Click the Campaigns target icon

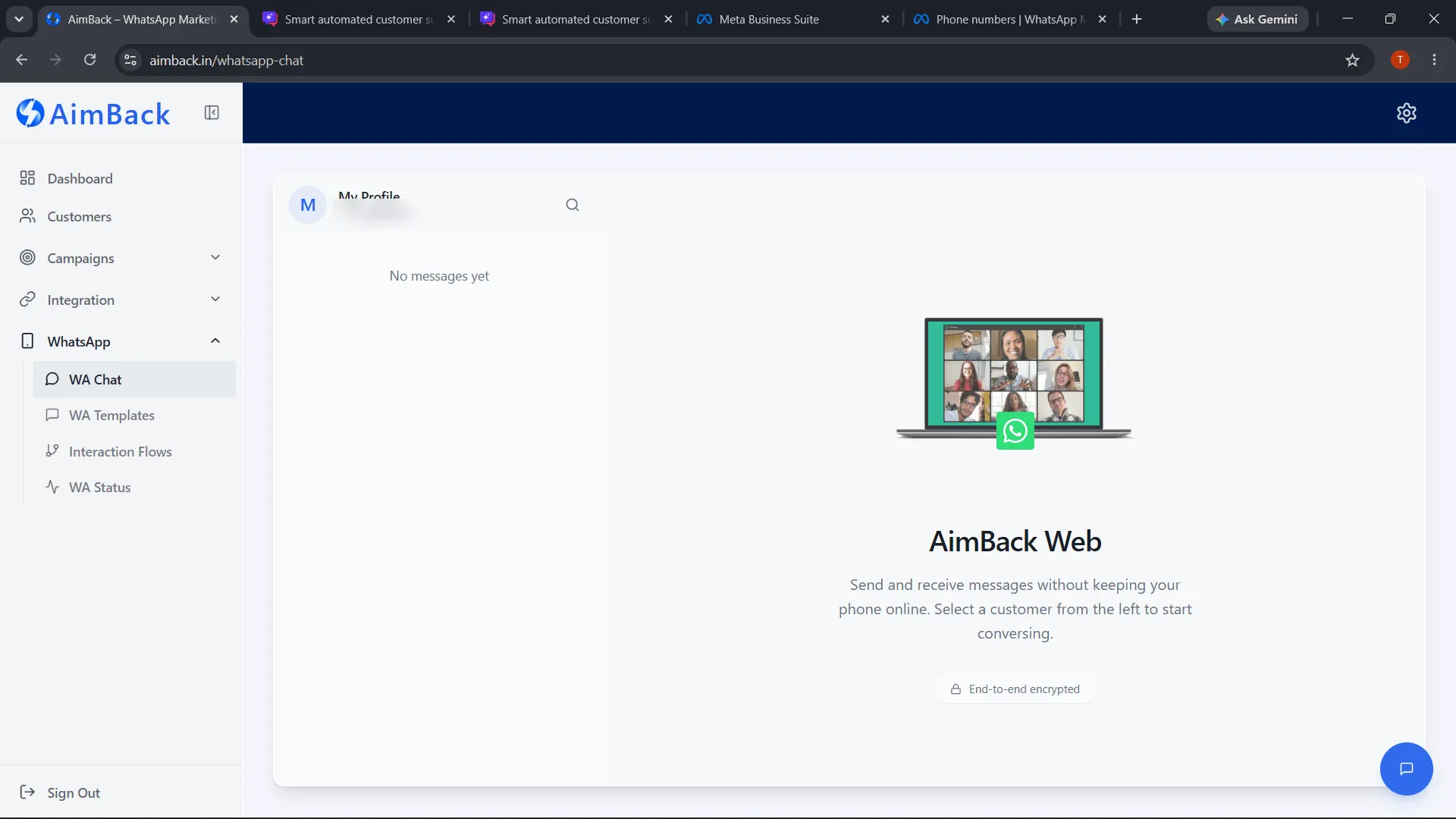click(x=27, y=258)
